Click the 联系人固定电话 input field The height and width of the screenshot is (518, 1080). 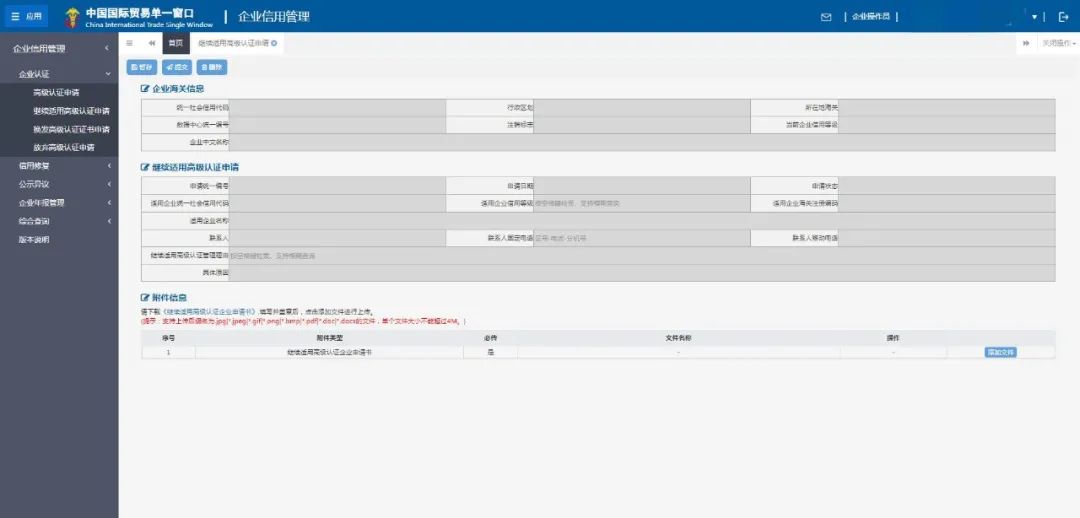(x=640, y=238)
